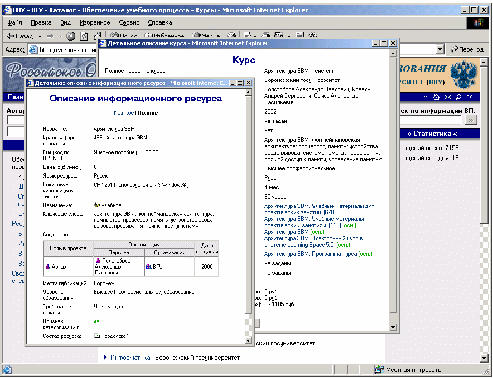
Task: Open the Избранное menu
Action: pyautogui.click(x=95, y=23)
